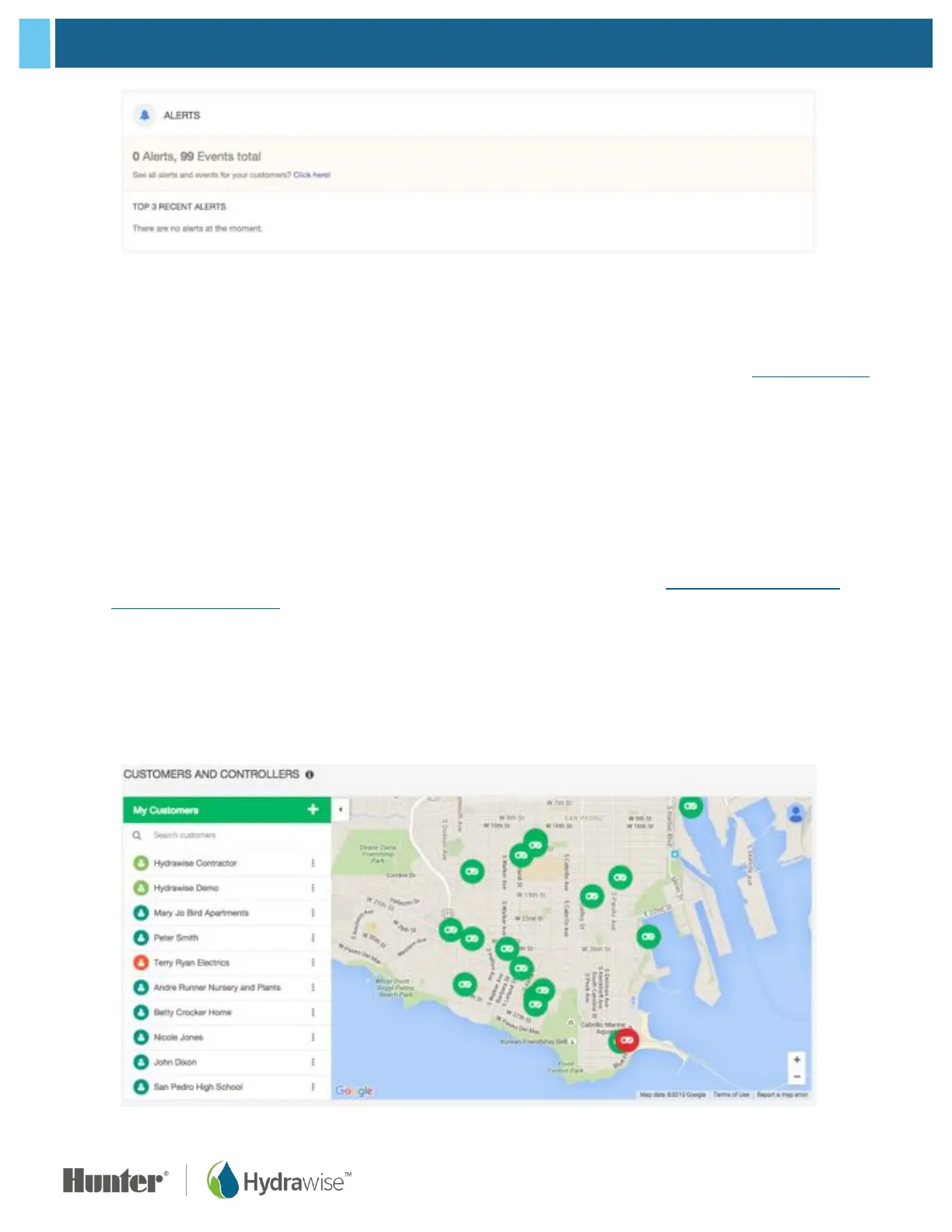Select Andre Runner Nursery and Plants name

[x=217, y=988]
